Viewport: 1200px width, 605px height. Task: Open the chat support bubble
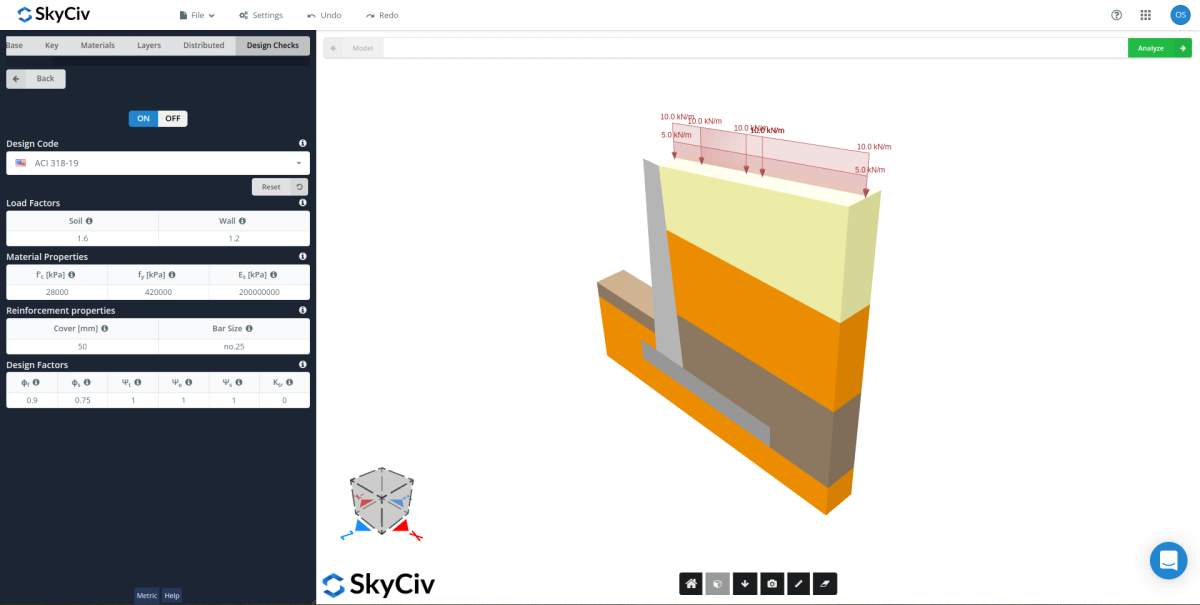pos(1168,560)
